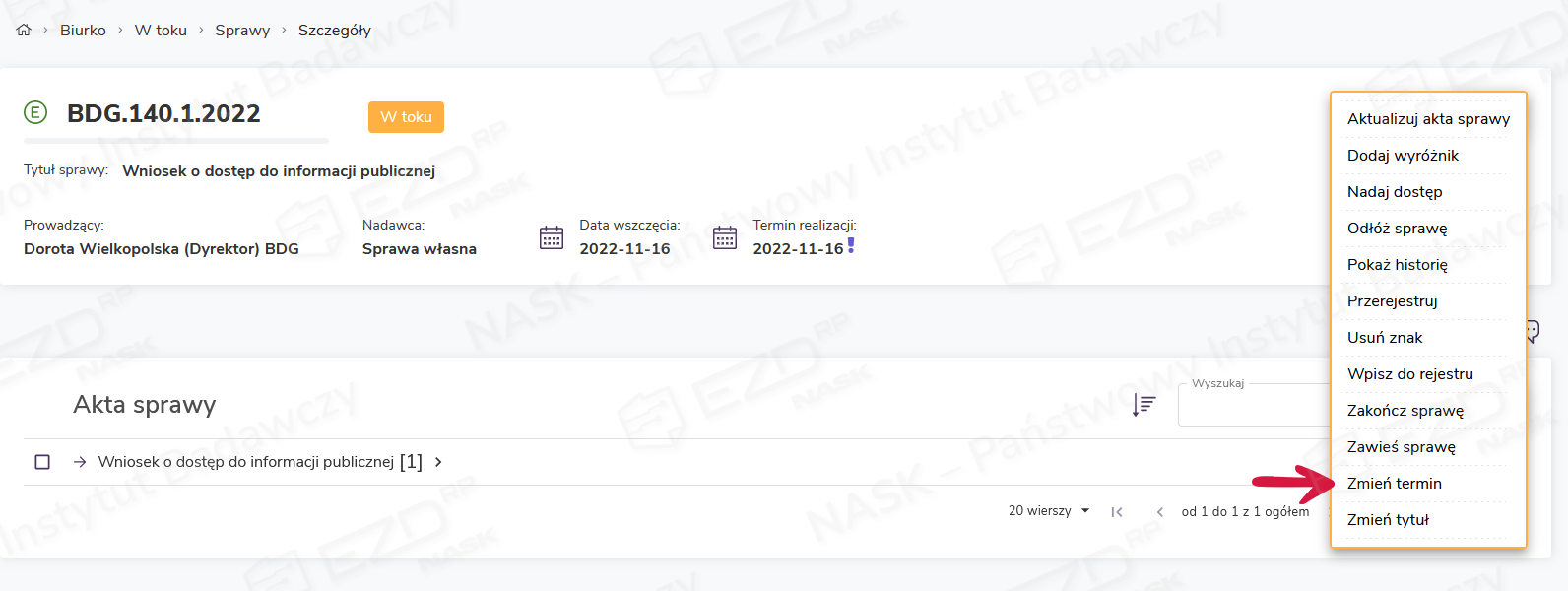Click the previous page arrow icon

point(1160,512)
